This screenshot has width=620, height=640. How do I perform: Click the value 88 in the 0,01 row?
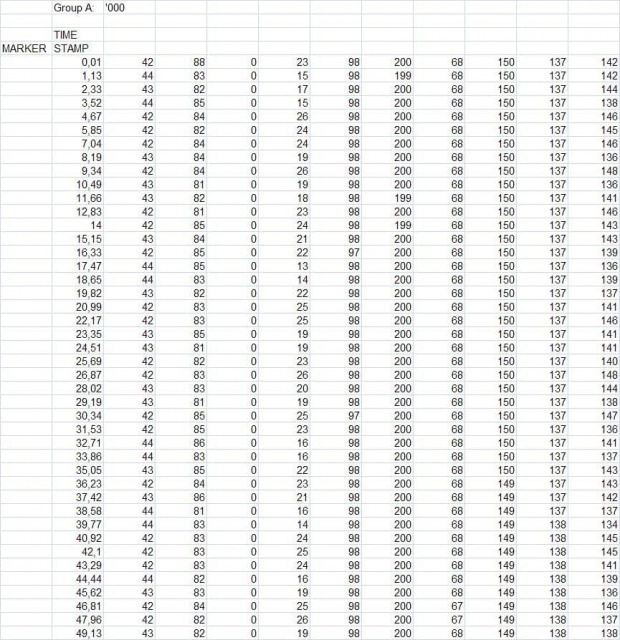pos(181,62)
